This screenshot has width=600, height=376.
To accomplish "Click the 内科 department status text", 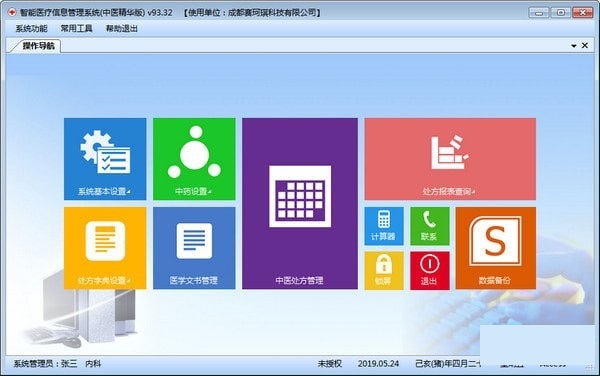I will pos(93,364).
